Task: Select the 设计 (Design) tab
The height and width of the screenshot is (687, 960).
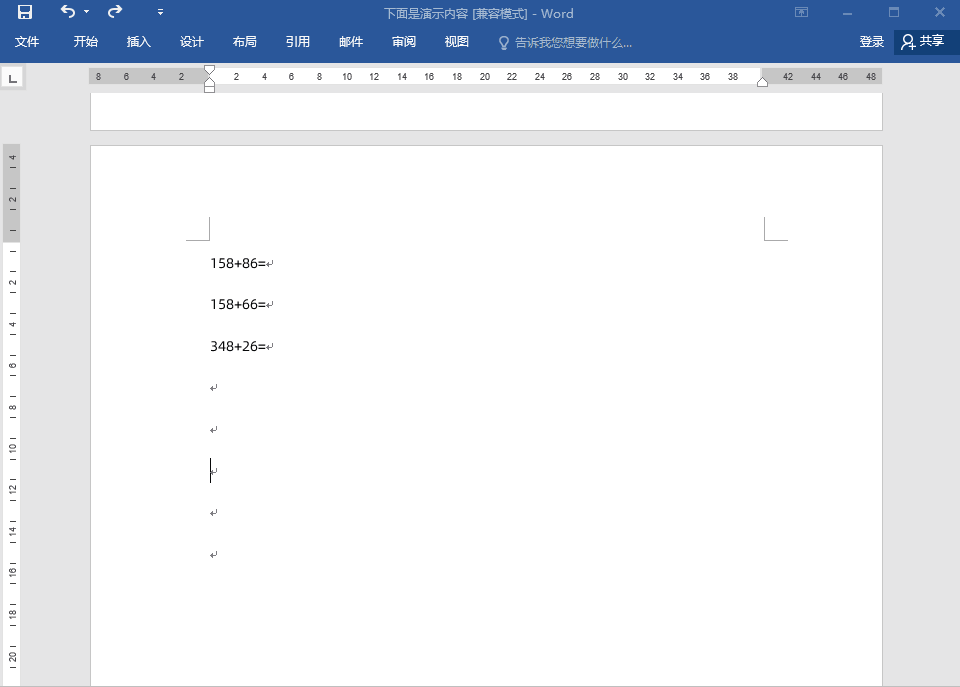Action: pyautogui.click(x=192, y=42)
